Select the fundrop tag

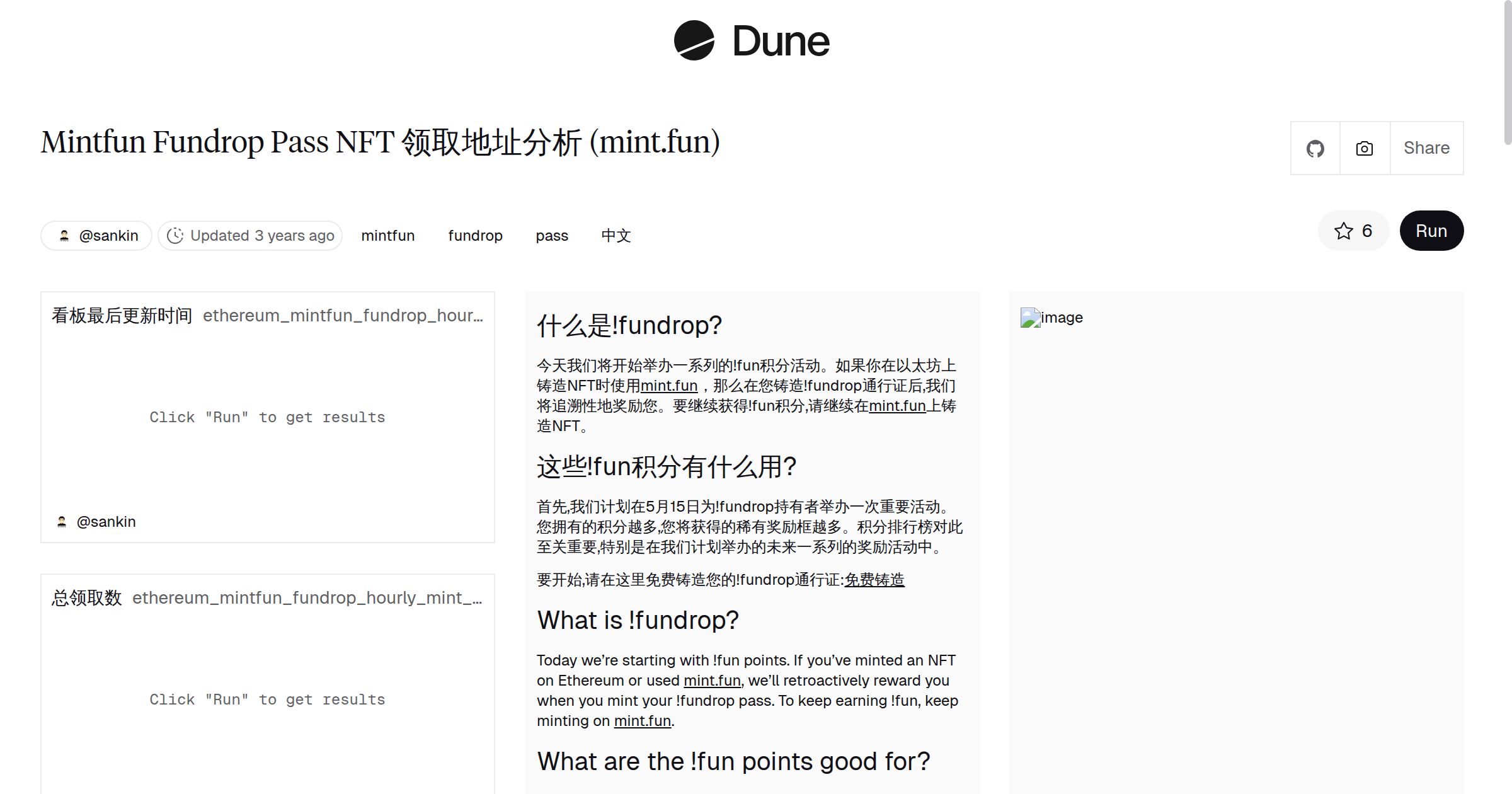click(475, 235)
